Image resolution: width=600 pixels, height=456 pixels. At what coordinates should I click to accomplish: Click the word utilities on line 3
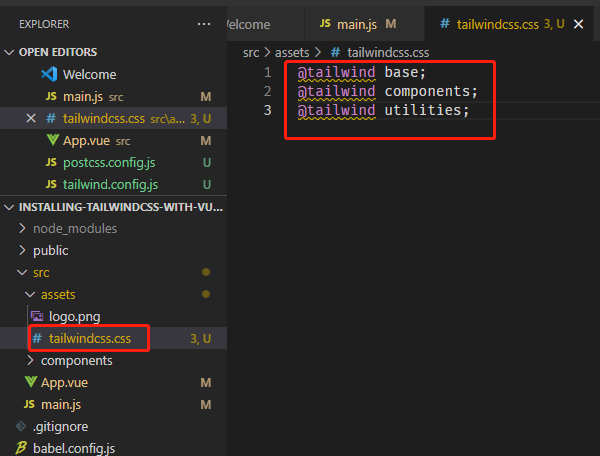(423, 110)
